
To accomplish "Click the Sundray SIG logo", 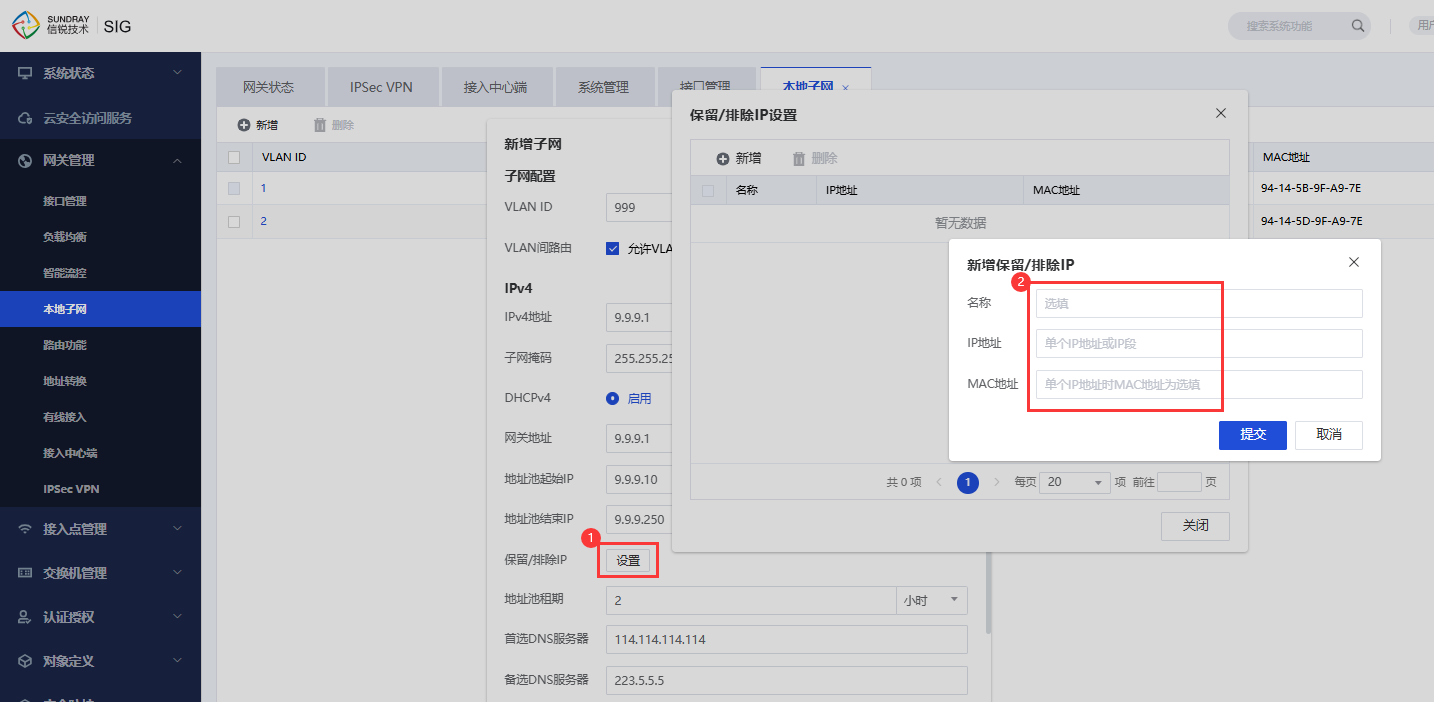I will (71, 26).
